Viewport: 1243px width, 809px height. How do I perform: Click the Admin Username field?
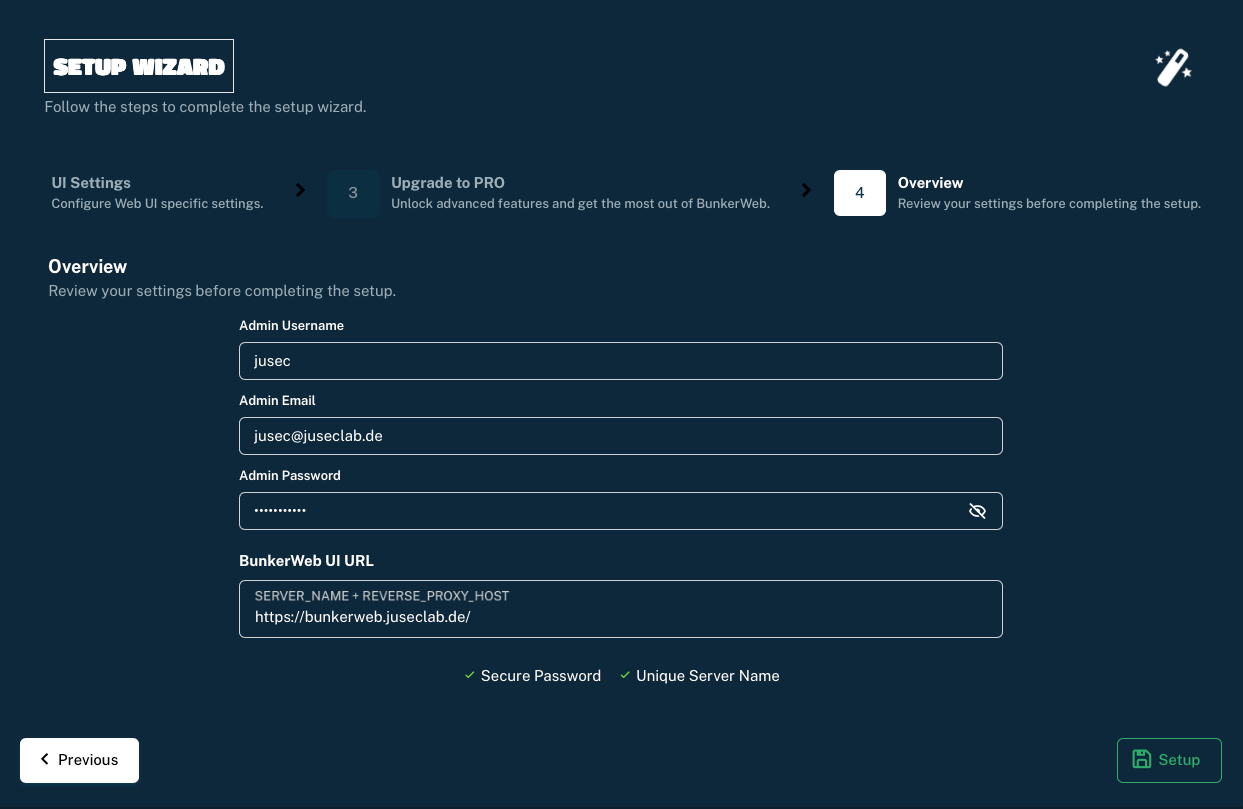620,361
